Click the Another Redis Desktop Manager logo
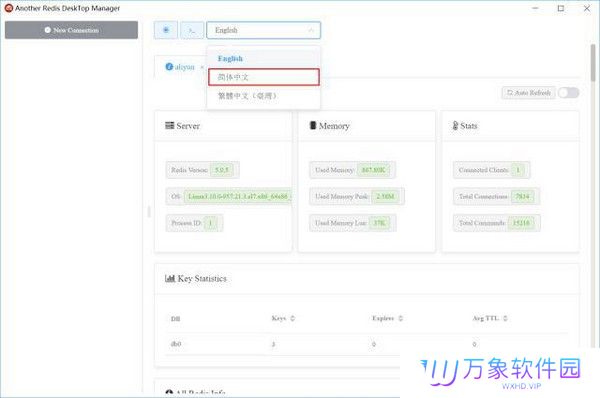The width and height of the screenshot is (600, 398). (x=8, y=8)
